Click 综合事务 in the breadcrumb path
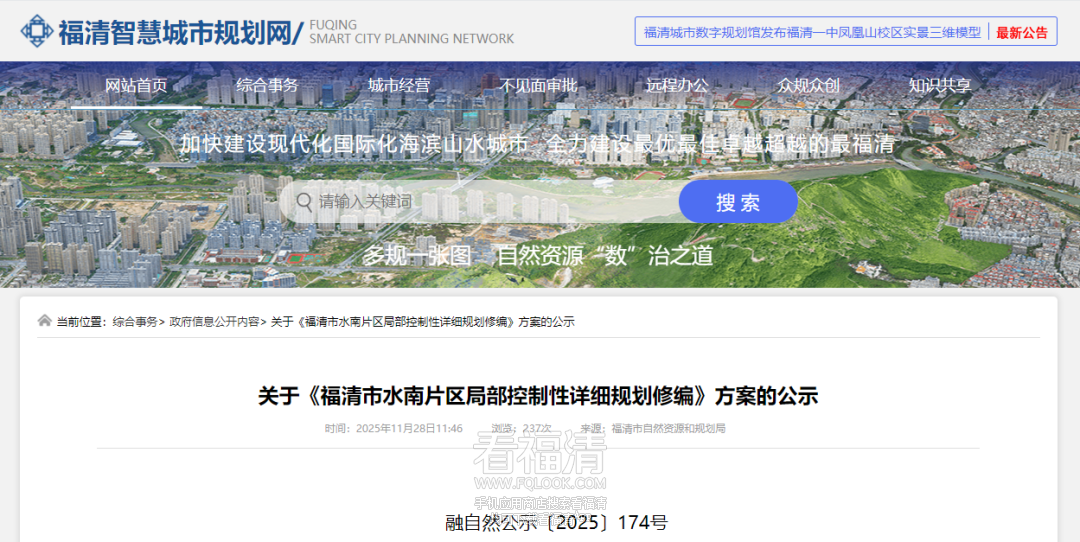This screenshot has height=542, width=1080. [x=134, y=322]
